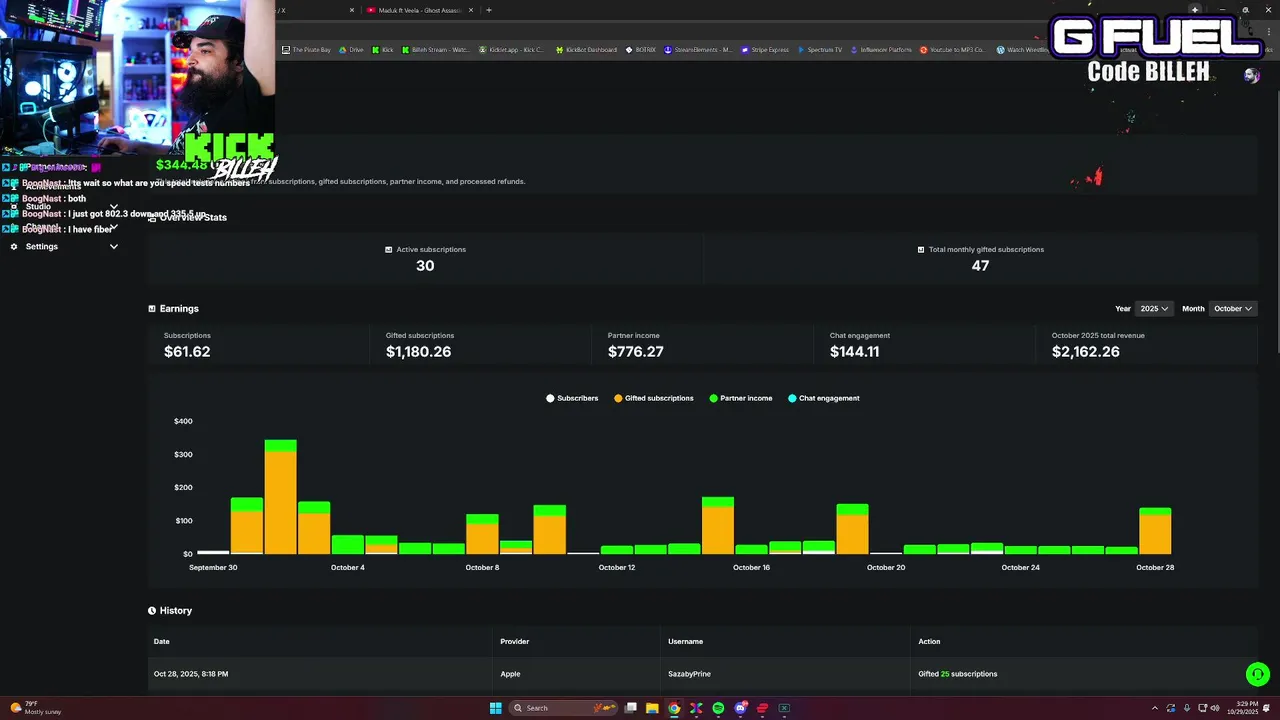Click the Earnings section icon
Screen dimensions: 1280x720
tap(152, 309)
